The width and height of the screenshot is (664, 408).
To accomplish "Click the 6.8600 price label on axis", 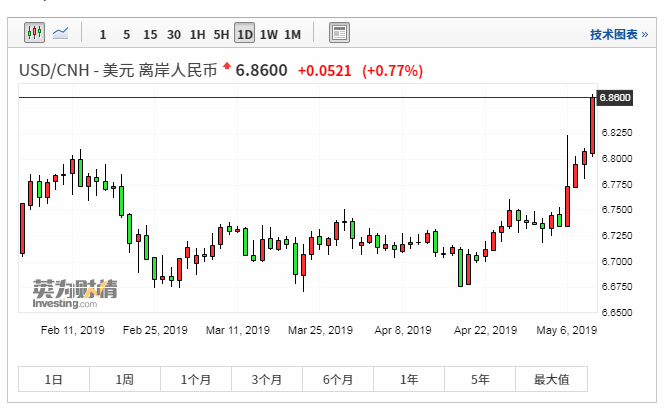I will point(615,97).
